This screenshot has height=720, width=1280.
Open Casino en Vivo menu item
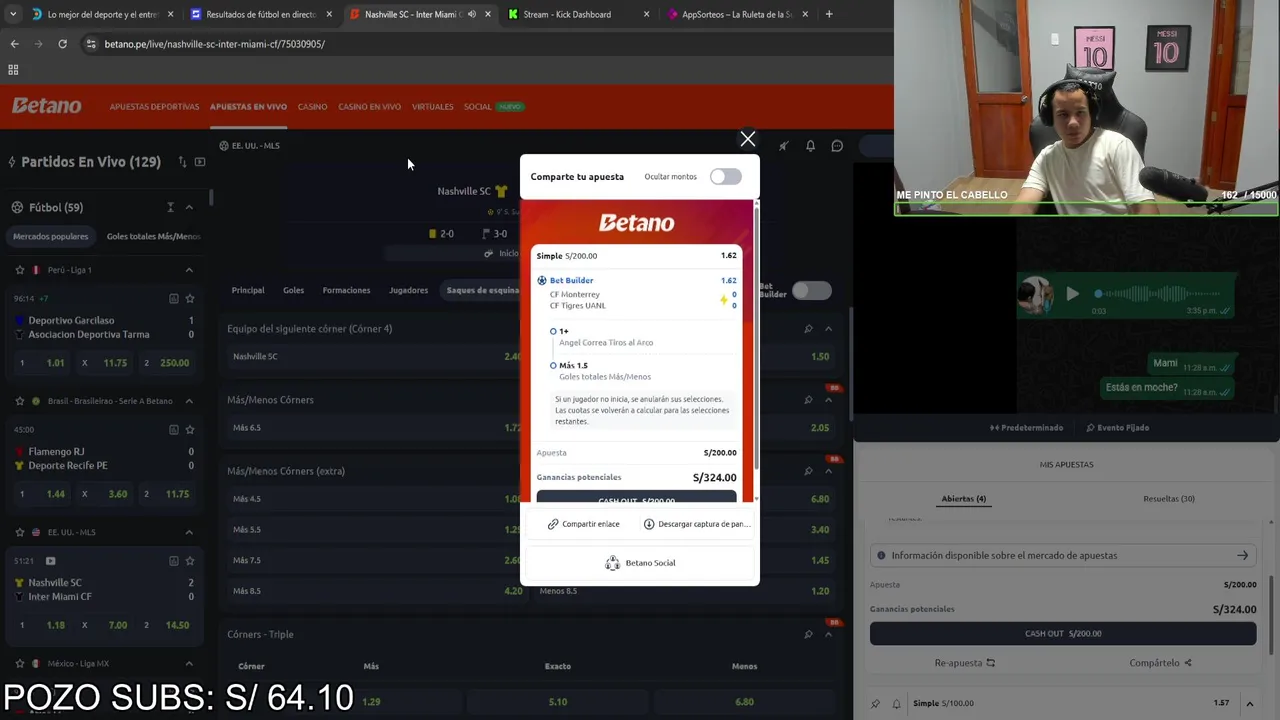369,107
